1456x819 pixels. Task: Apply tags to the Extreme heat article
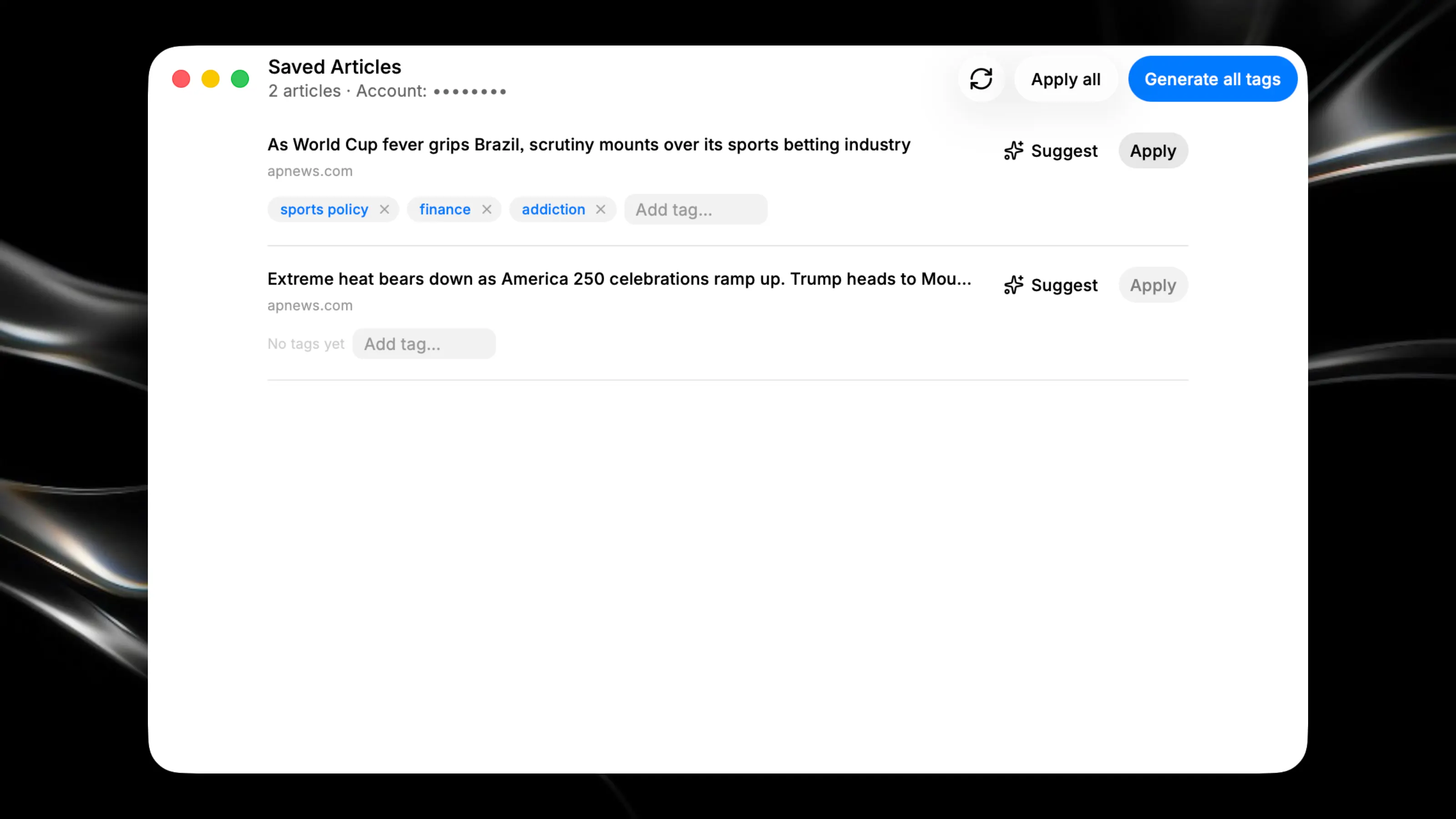click(1153, 285)
